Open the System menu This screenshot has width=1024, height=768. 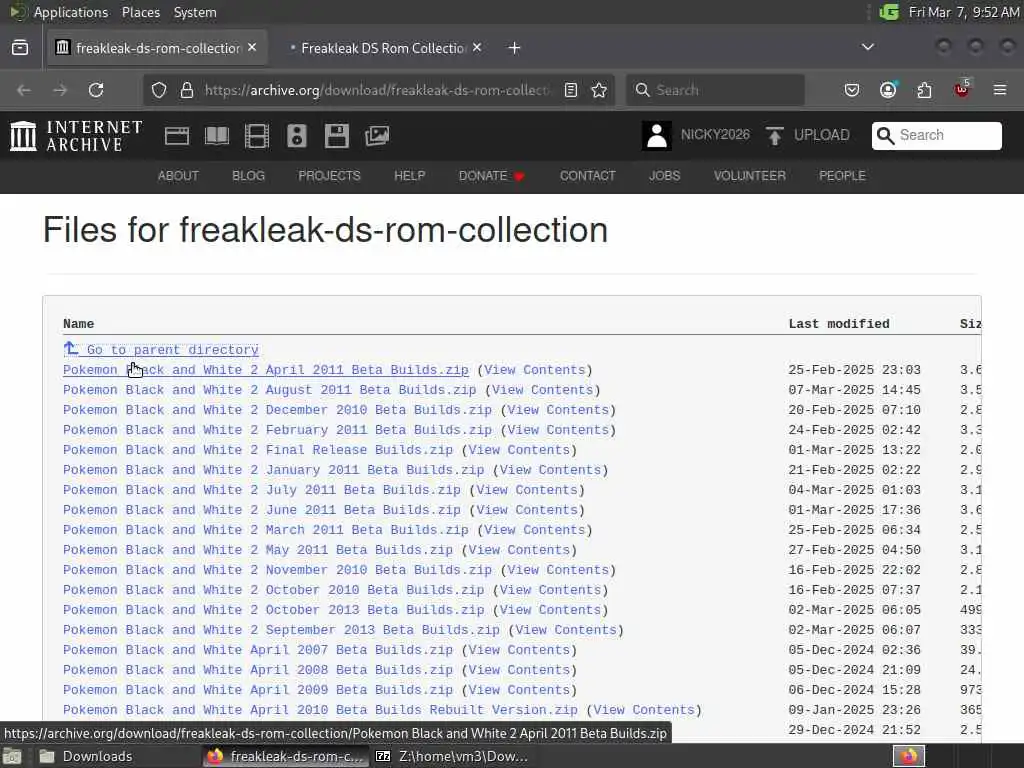point(195,12)
